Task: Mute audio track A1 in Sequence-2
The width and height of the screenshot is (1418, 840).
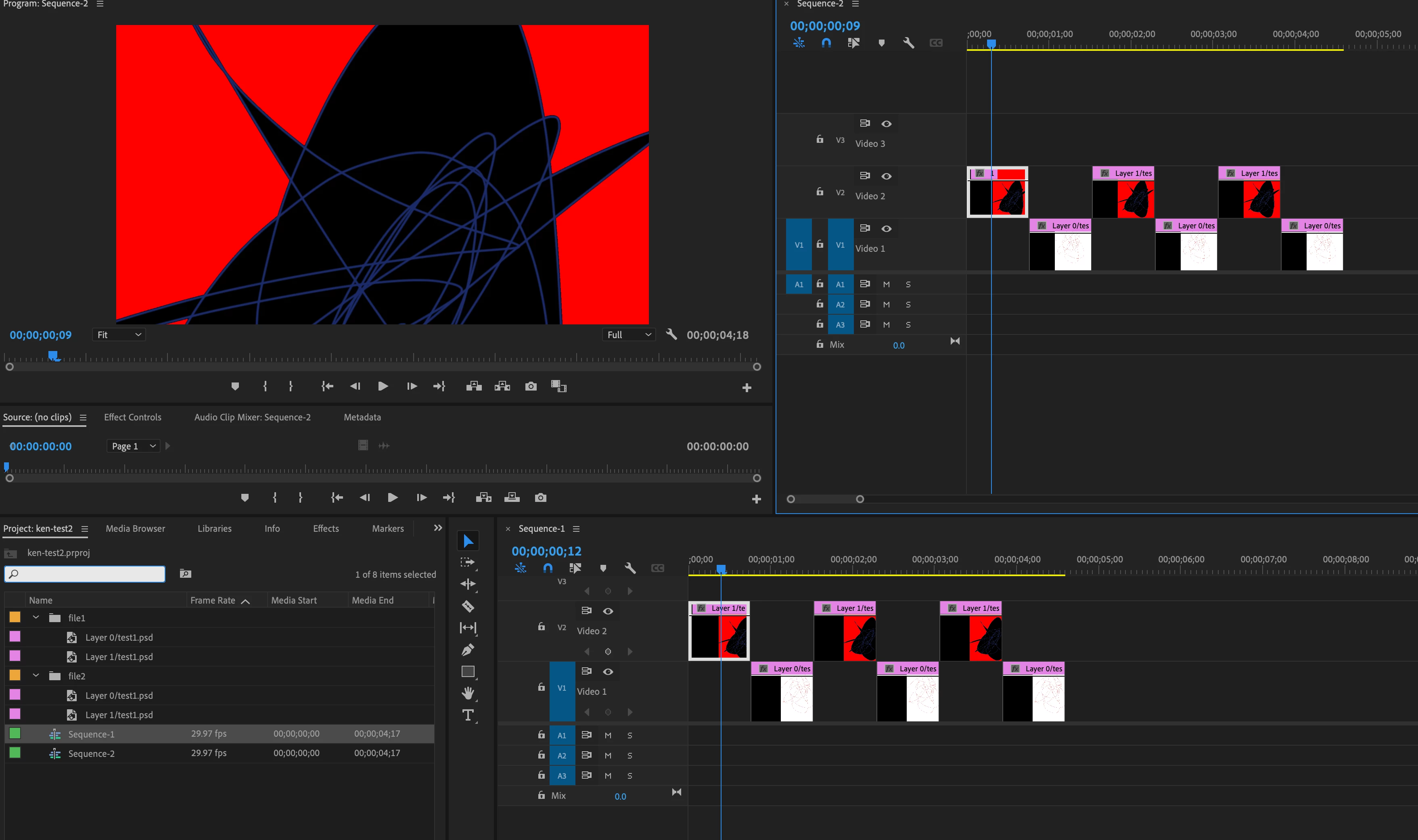Action: (887, 285)
